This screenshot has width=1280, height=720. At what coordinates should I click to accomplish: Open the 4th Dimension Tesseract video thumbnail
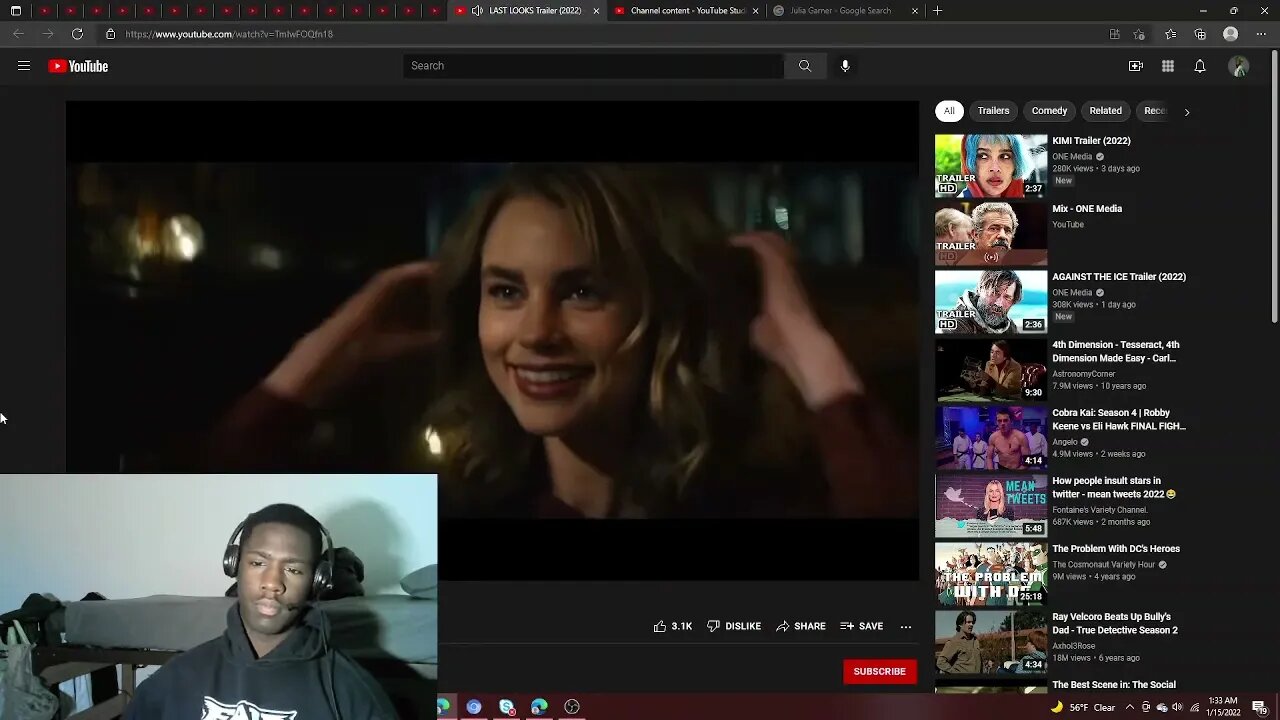[x=991, y=370]
